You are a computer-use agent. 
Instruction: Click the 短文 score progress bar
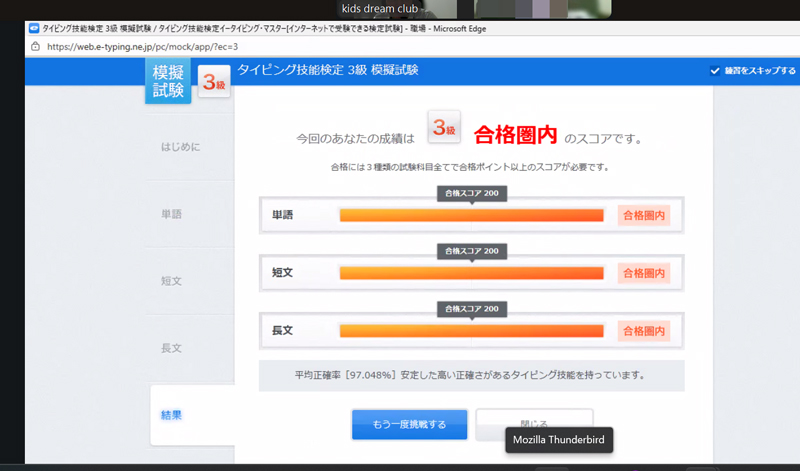(x=471, y=272)
